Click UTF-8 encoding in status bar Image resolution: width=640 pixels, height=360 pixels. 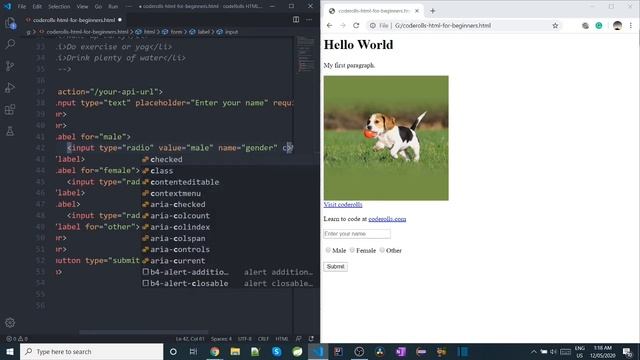(x=244, y=339)
